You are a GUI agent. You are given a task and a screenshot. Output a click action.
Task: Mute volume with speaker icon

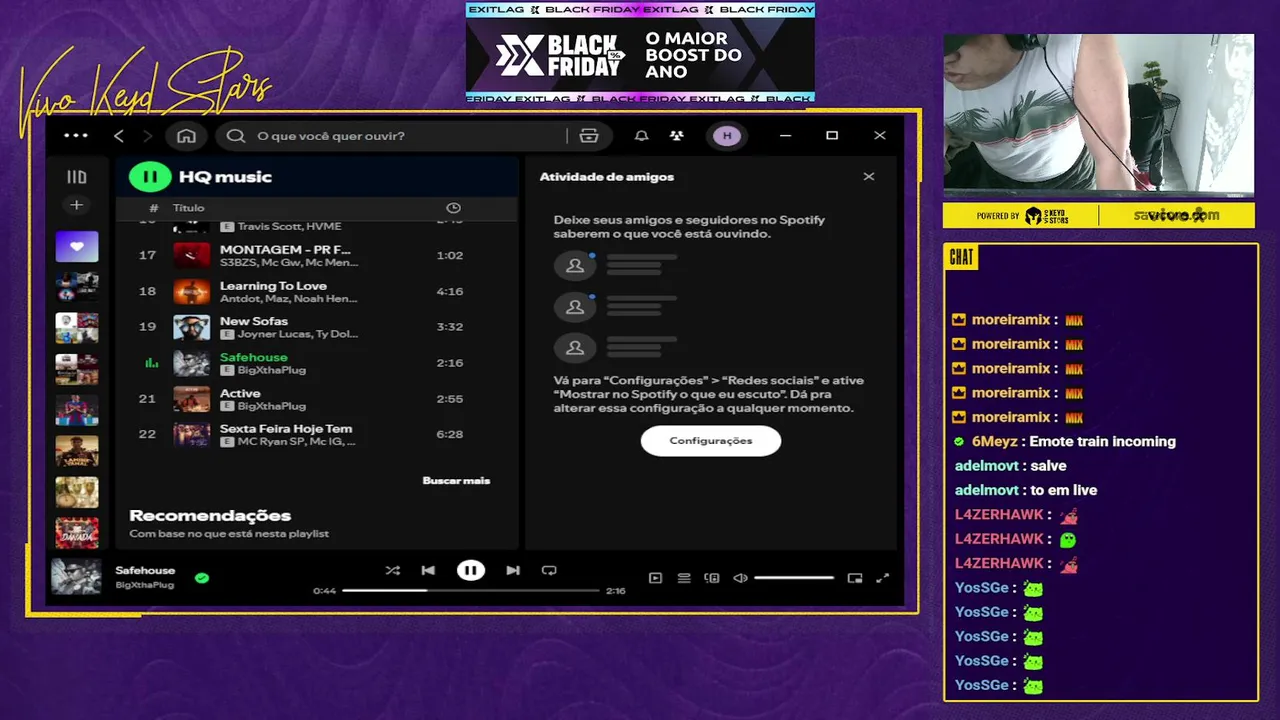click(740, 578)
